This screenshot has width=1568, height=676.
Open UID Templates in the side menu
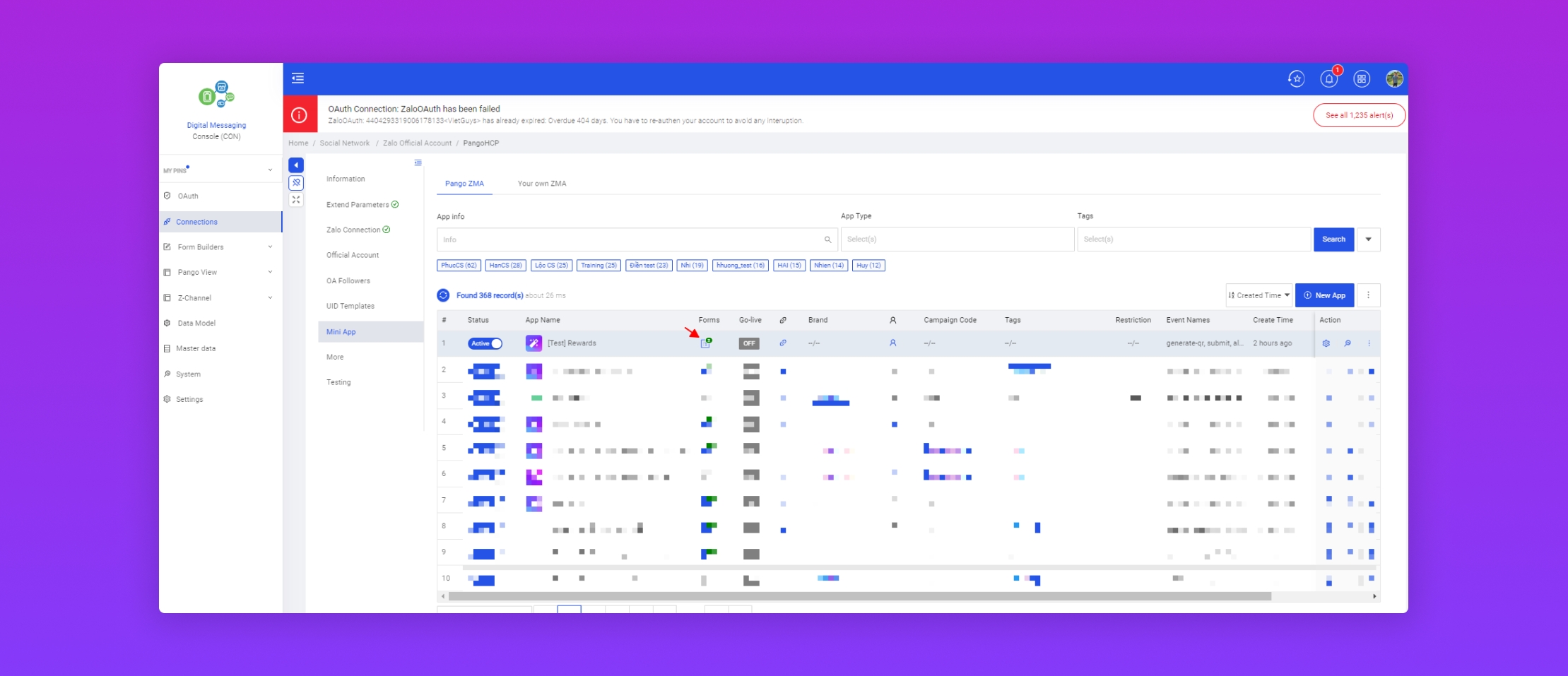point(350,306)
